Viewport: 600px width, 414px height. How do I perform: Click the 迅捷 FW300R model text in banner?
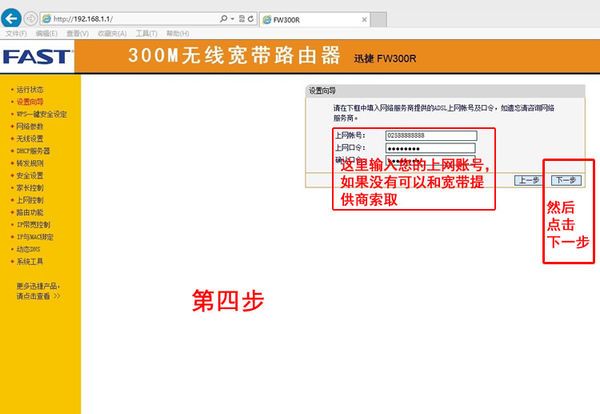coord(385,59)
